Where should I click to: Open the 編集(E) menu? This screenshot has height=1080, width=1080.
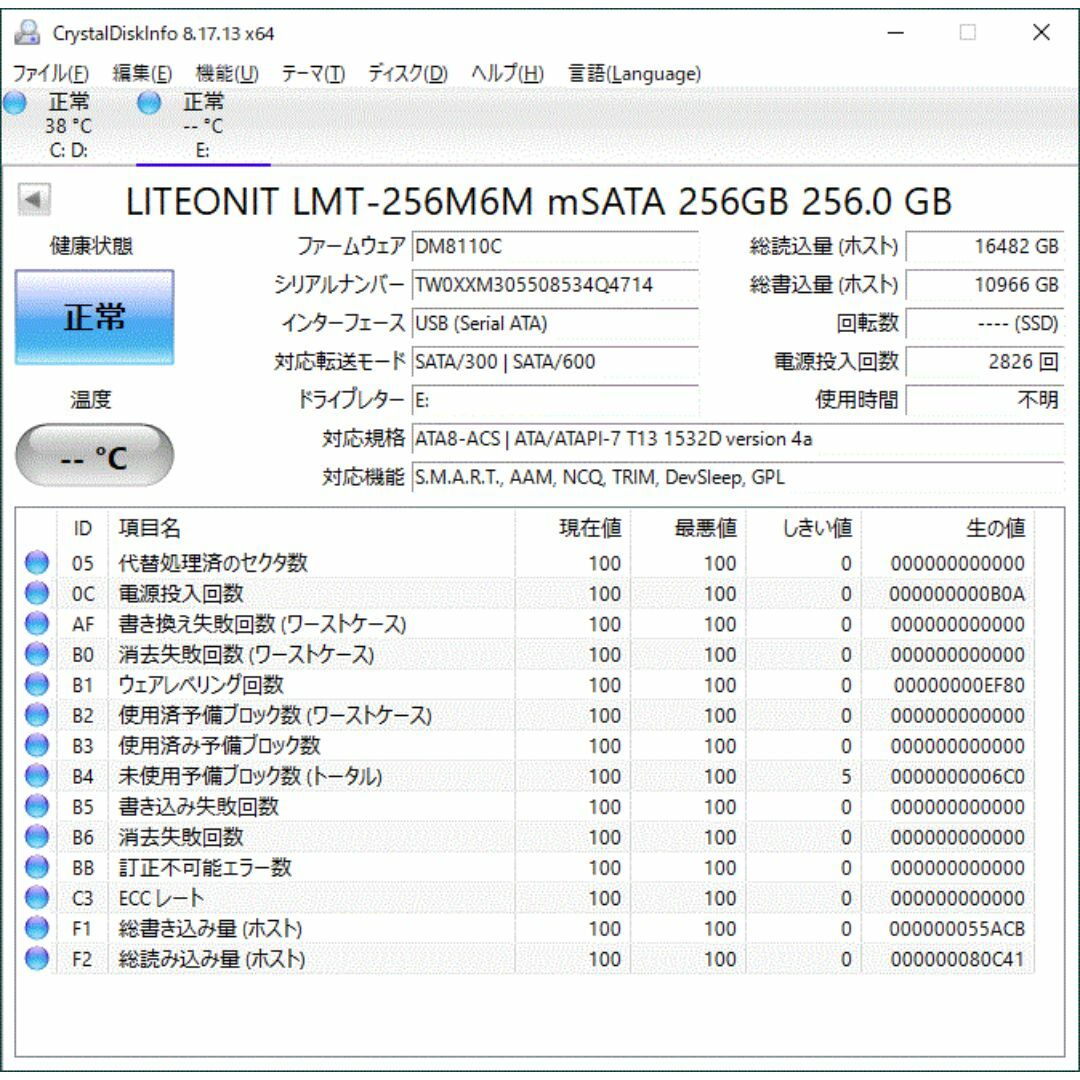pyautogui.click(x=142, y=73)
